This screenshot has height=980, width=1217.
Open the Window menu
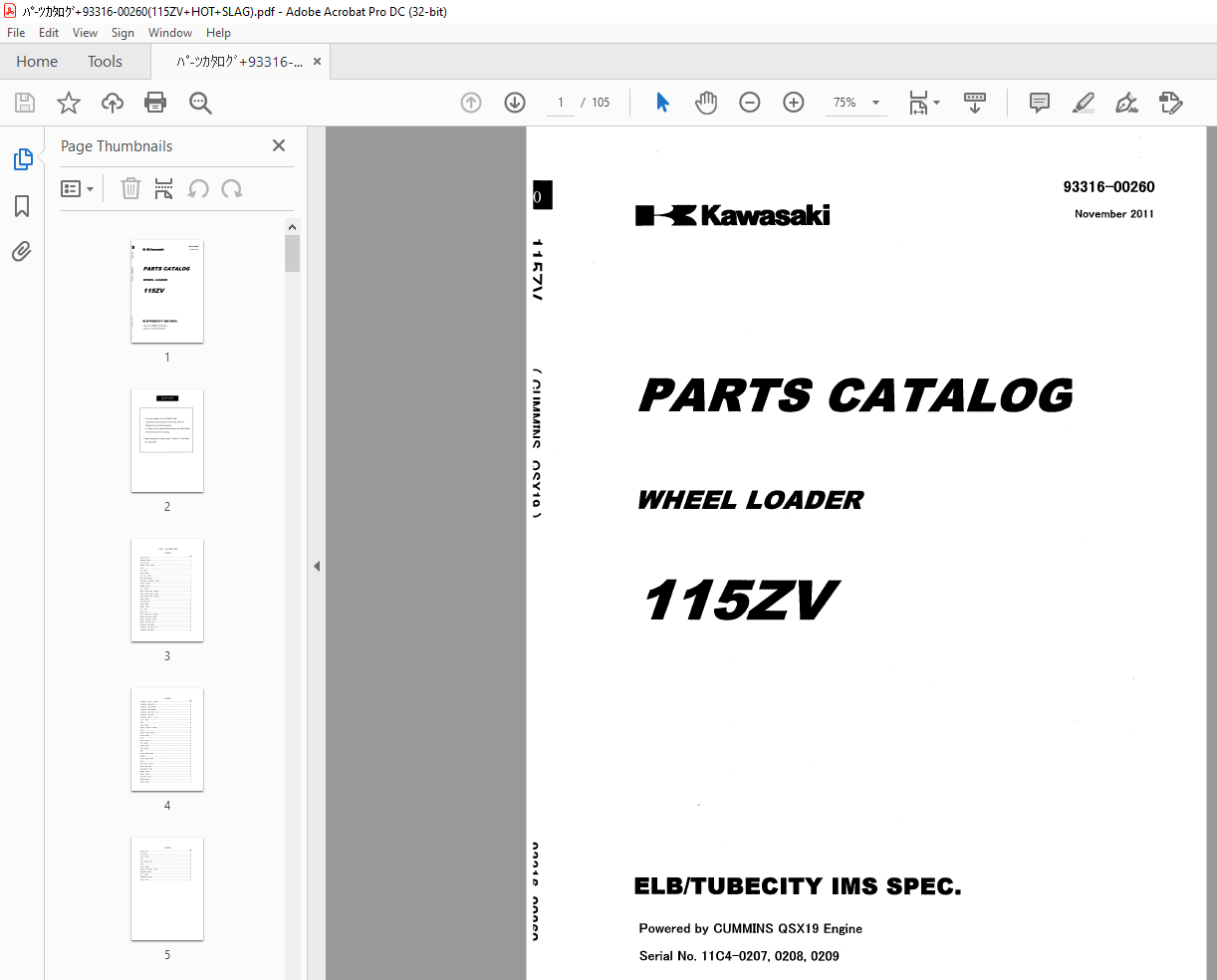point(170,33)
